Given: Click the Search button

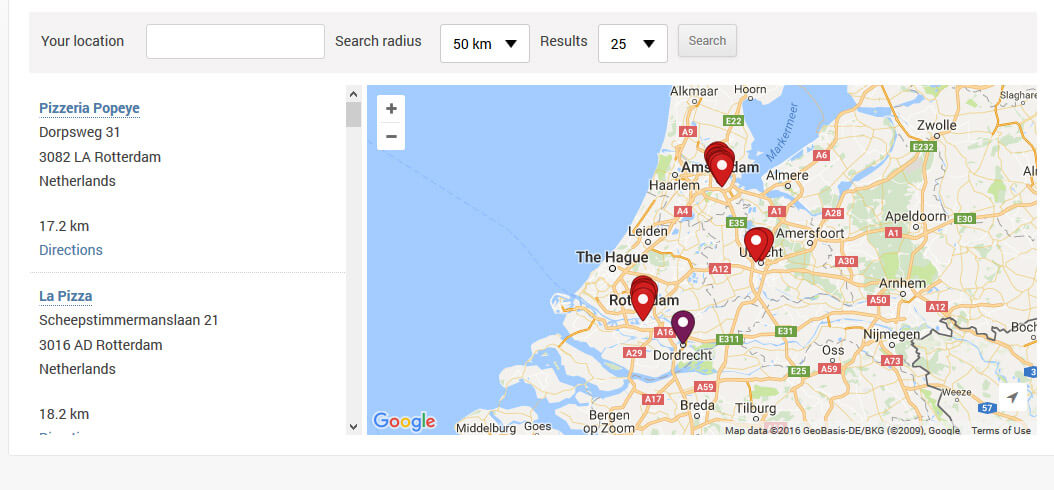Looking at the screenshot, I should click(707, 41).
